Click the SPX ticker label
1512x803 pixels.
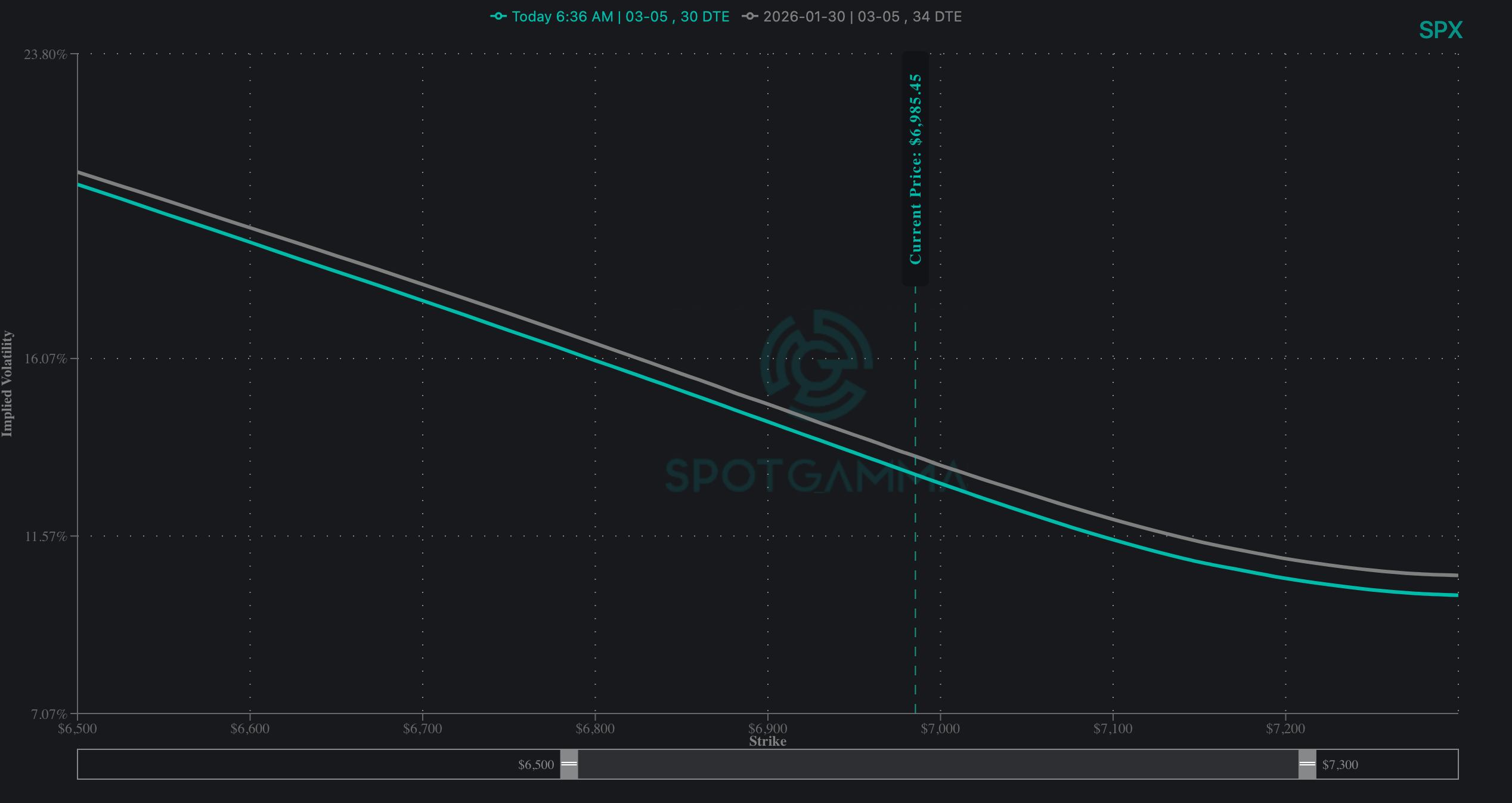point(1440,30)
